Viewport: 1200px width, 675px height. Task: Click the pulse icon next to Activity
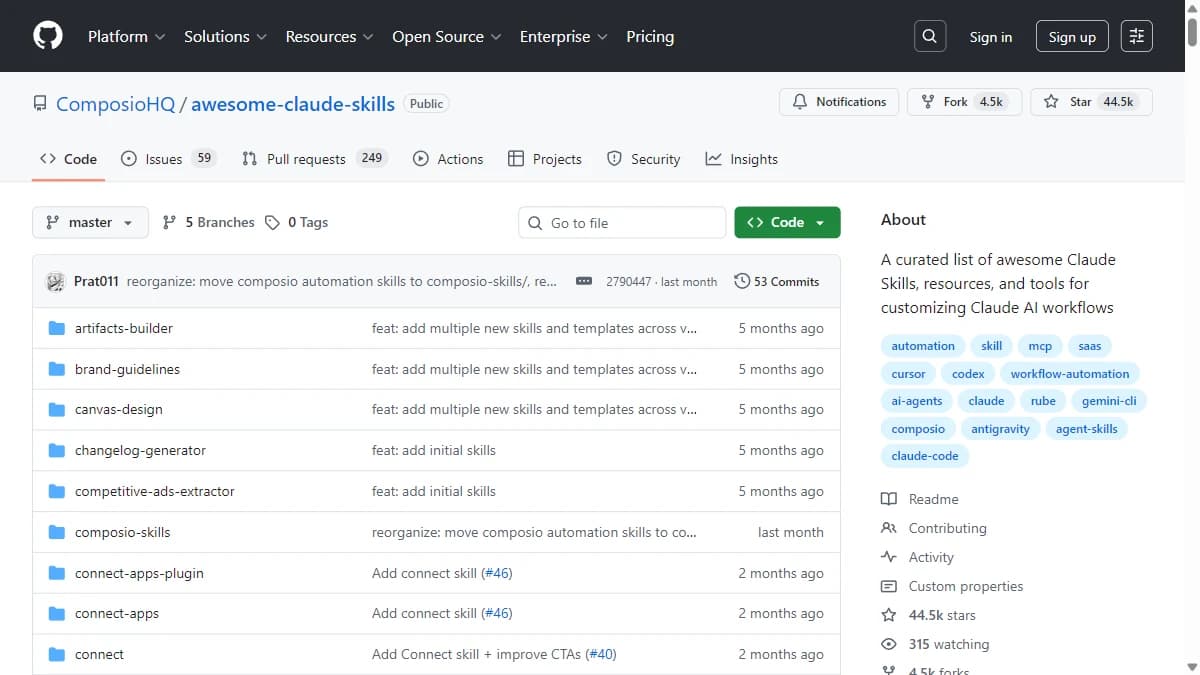click(889, 557)
